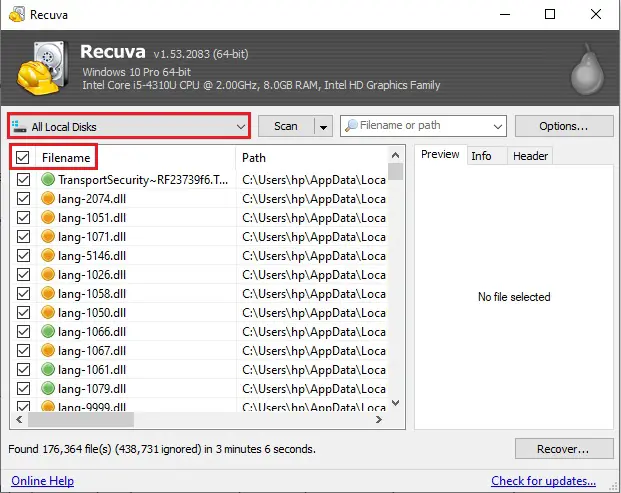Switch to the Header tab
621x493 pixels.
pos(530,156)
